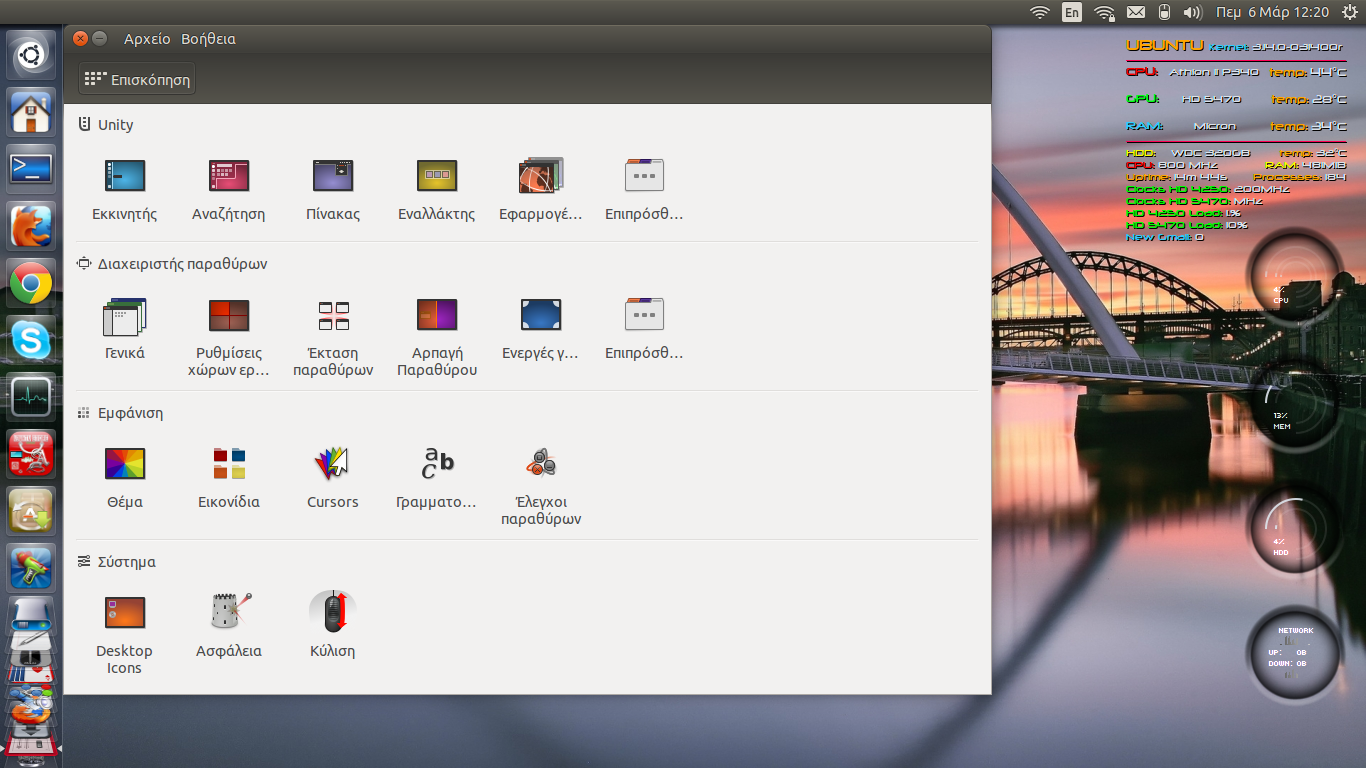Open the Εναλλάκτης switcher settings
The width and height of the screenshot is (1366, 768).
(x=436, y=177)
